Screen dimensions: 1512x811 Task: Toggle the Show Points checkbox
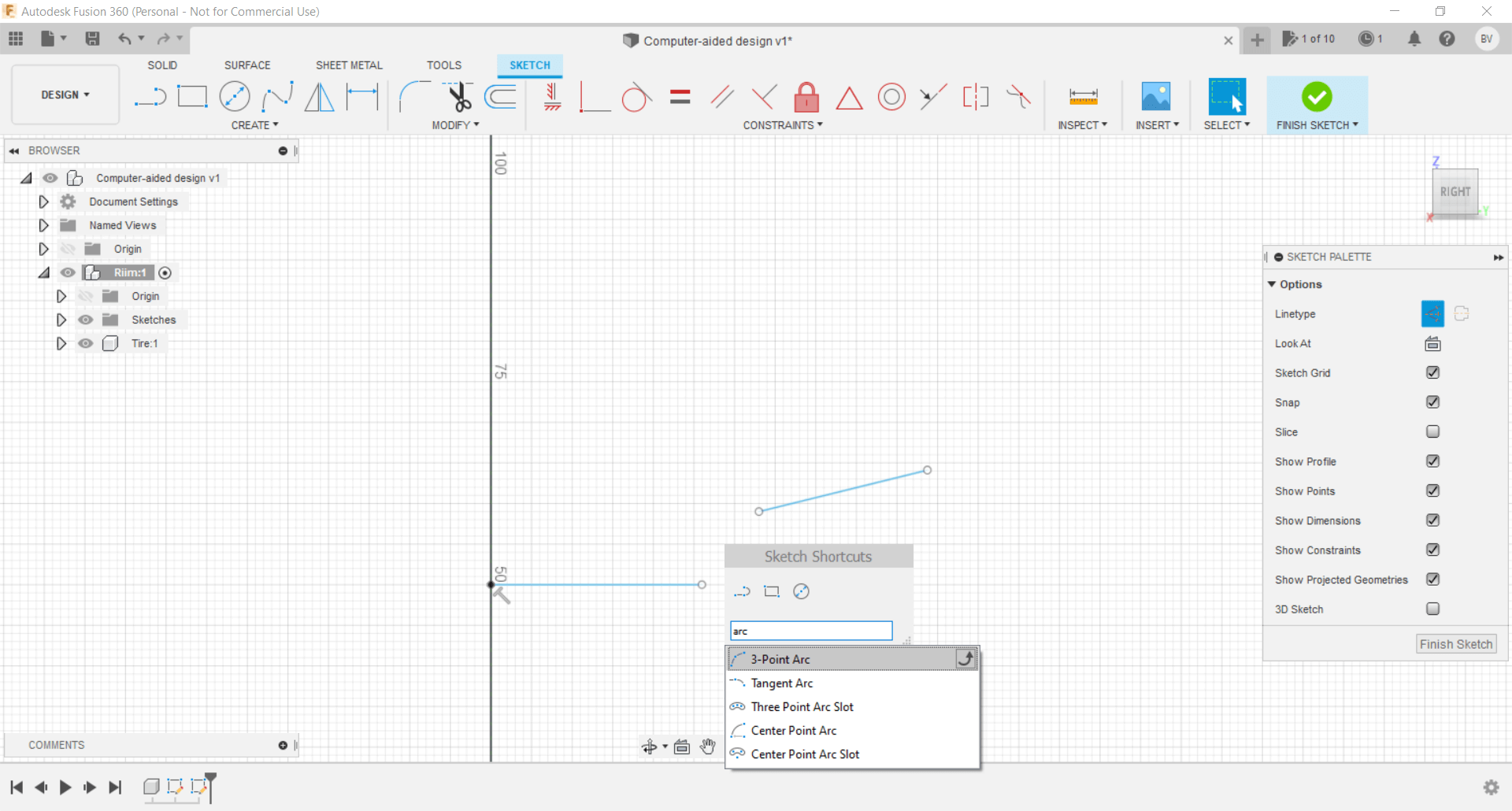pos(1432,491)
